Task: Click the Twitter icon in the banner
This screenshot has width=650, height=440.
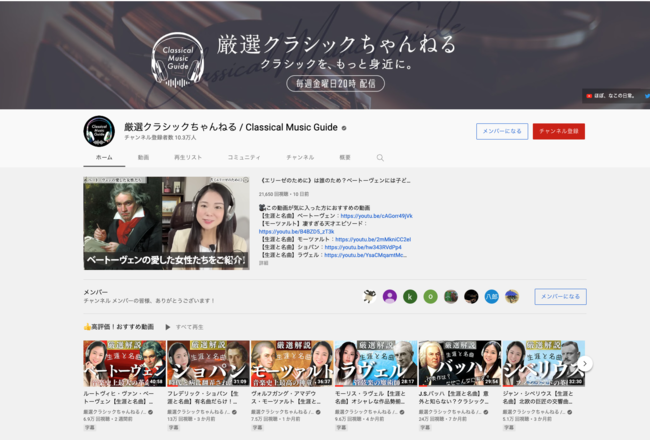Action: point(647,96)
